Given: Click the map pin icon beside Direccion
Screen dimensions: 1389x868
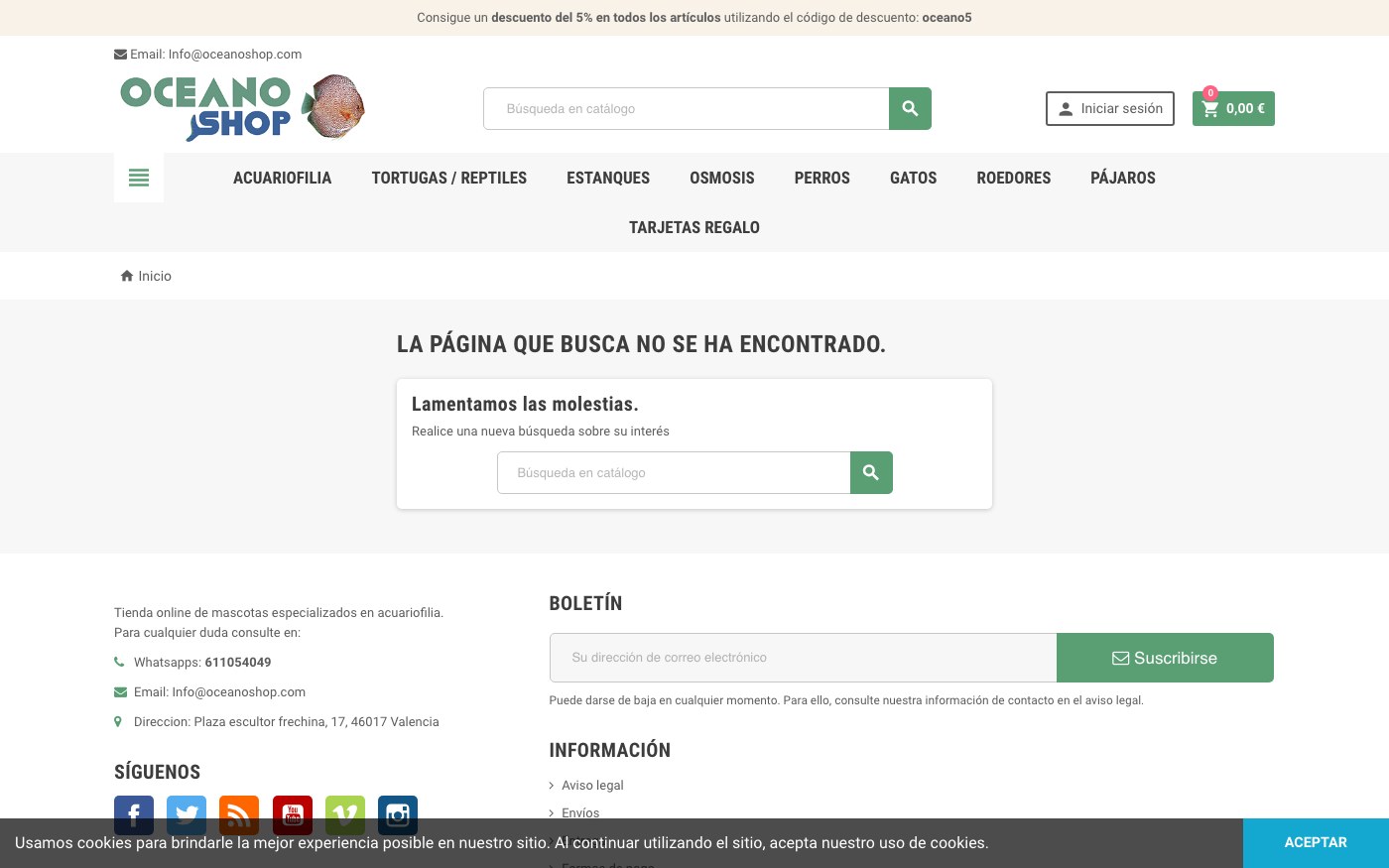Looking at the screenshot, I should (x=118, y=722).
